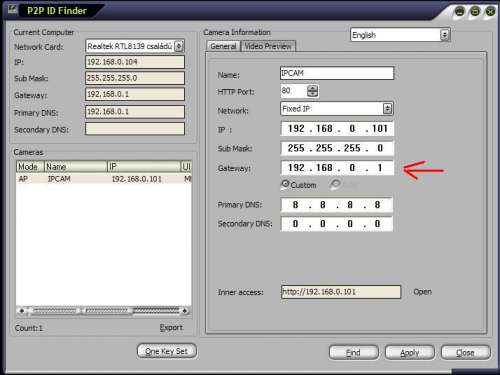Viewport: 500px width, 375px height.
Task: Open the Network Card dropdown
Action: [179, 46]
